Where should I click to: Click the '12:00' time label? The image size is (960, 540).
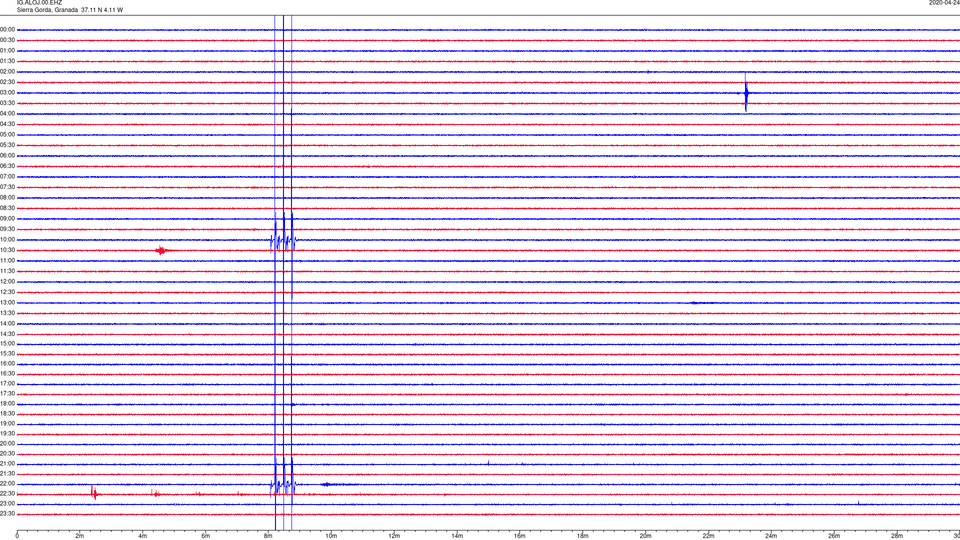pyautogui.click(x=7, y=282)
